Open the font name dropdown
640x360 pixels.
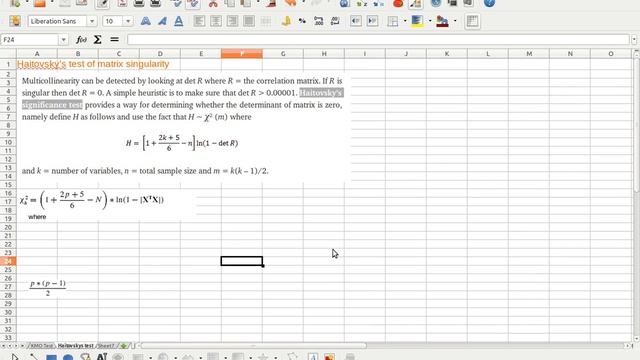[x=92, y=21]
